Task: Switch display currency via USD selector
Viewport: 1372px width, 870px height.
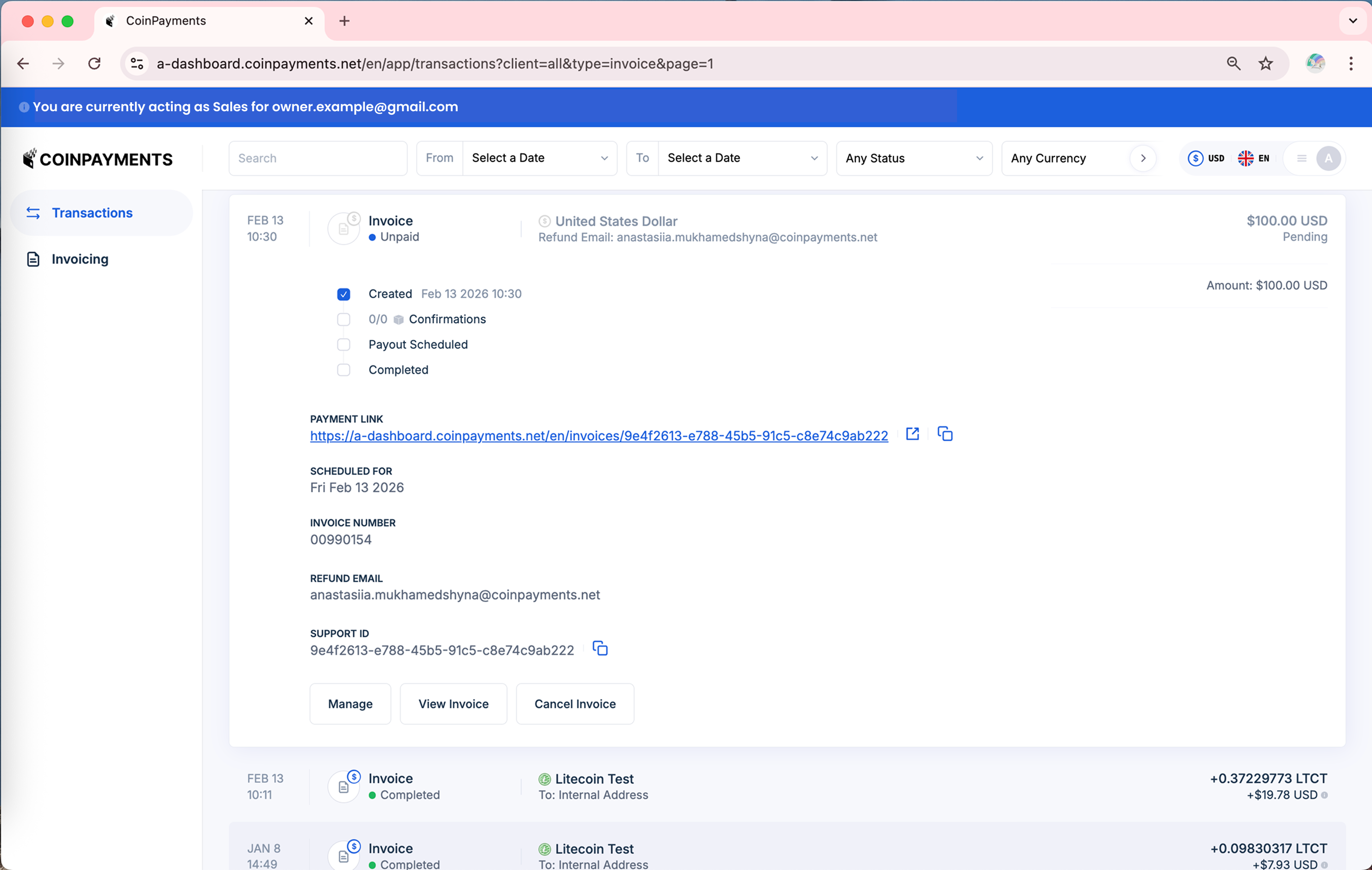Action: tap(1206, 158)
